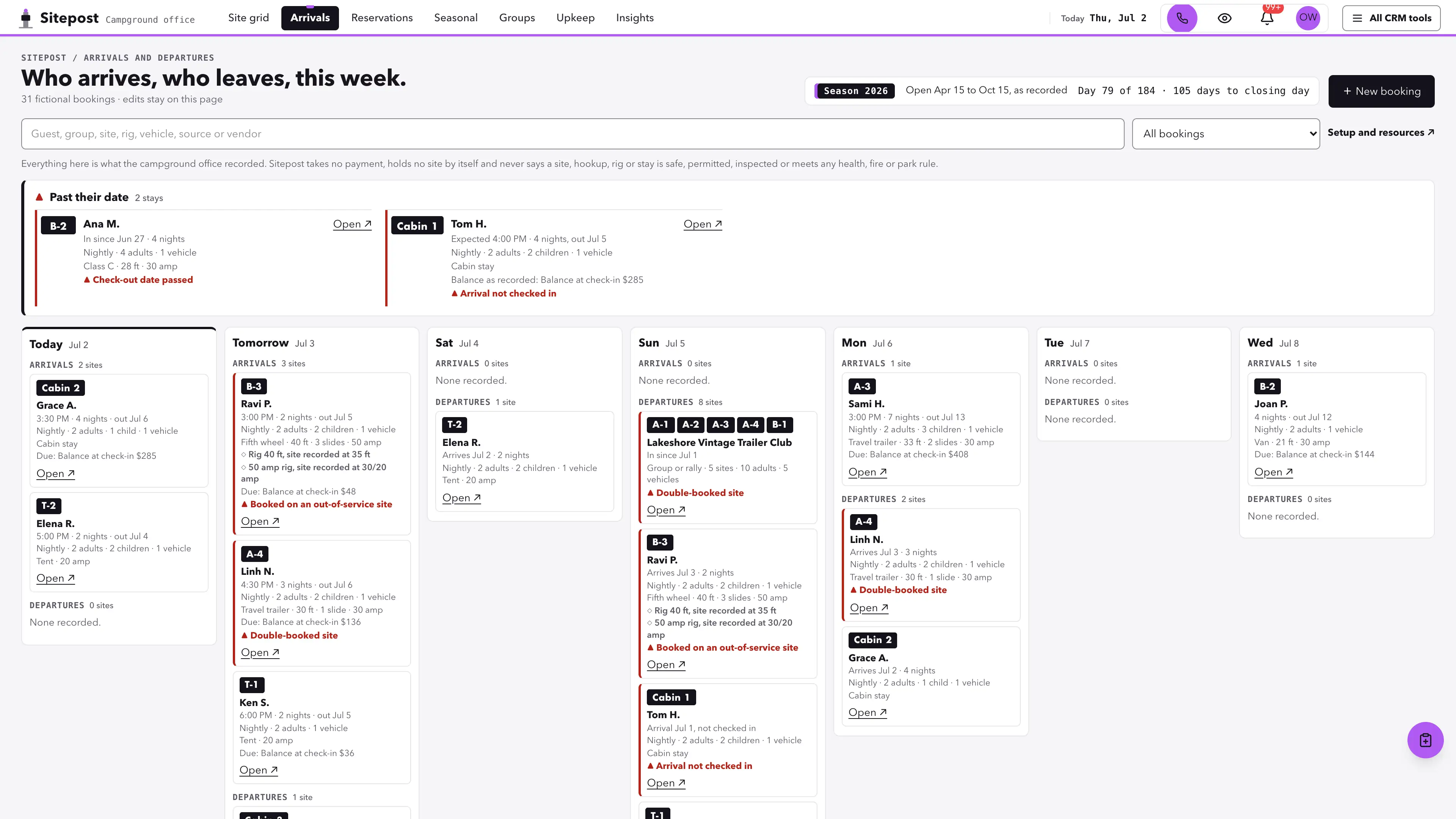Open Sami H. A-3 arrival Monday

(x=868, y=472)
